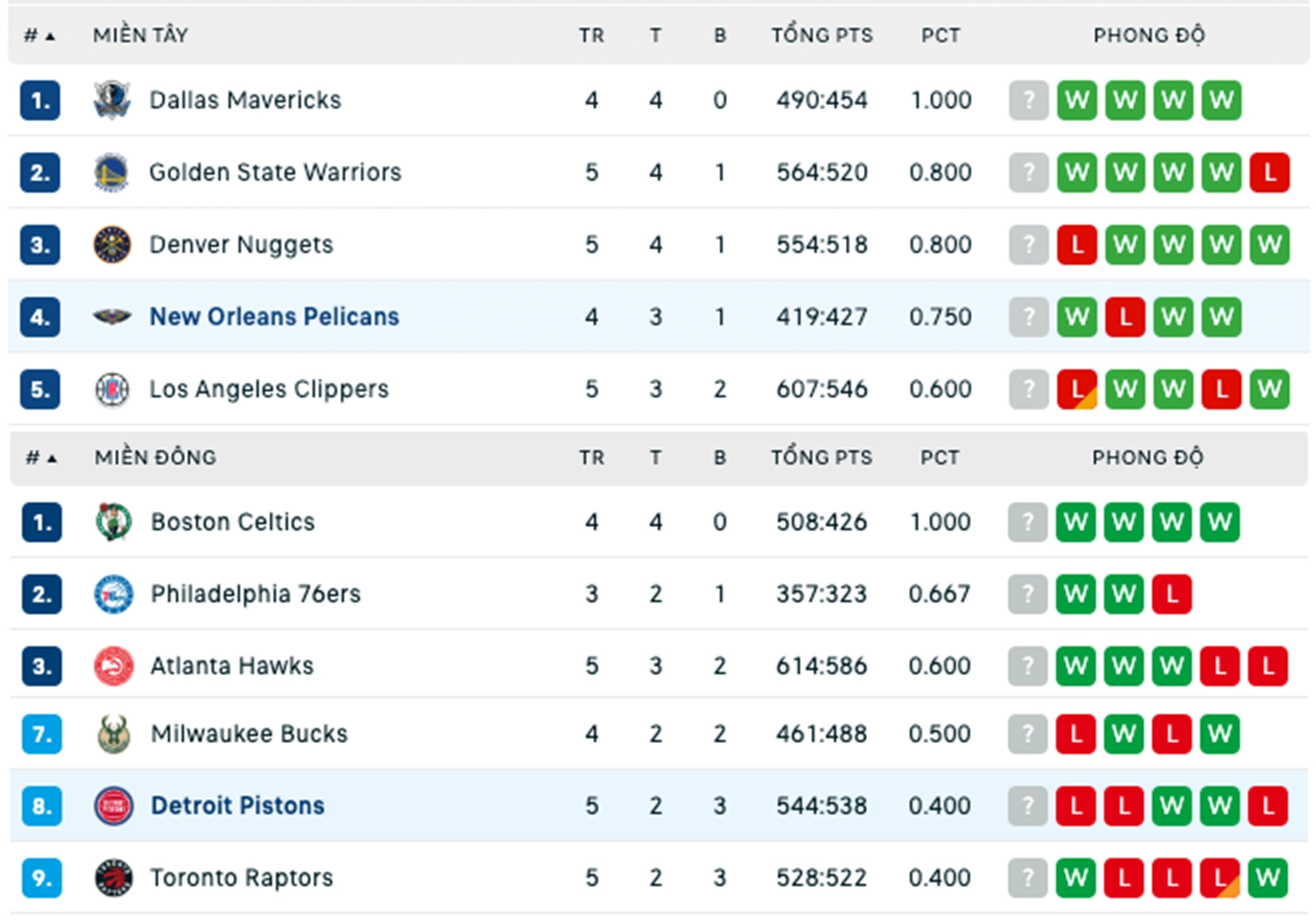
Task: Click the Philadelphia 76ers logo
Action: 113,595
